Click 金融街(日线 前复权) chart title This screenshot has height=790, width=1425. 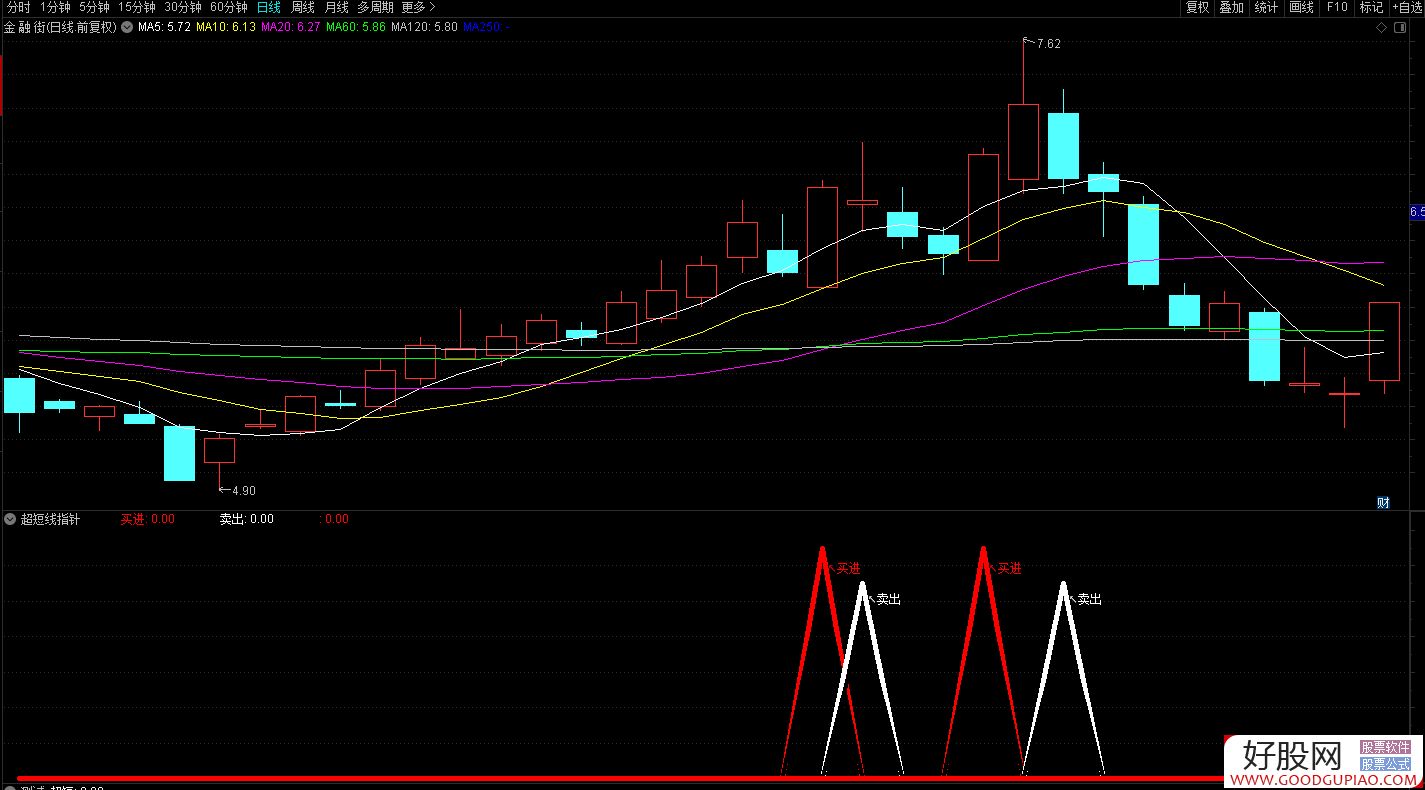pos(61,27)
